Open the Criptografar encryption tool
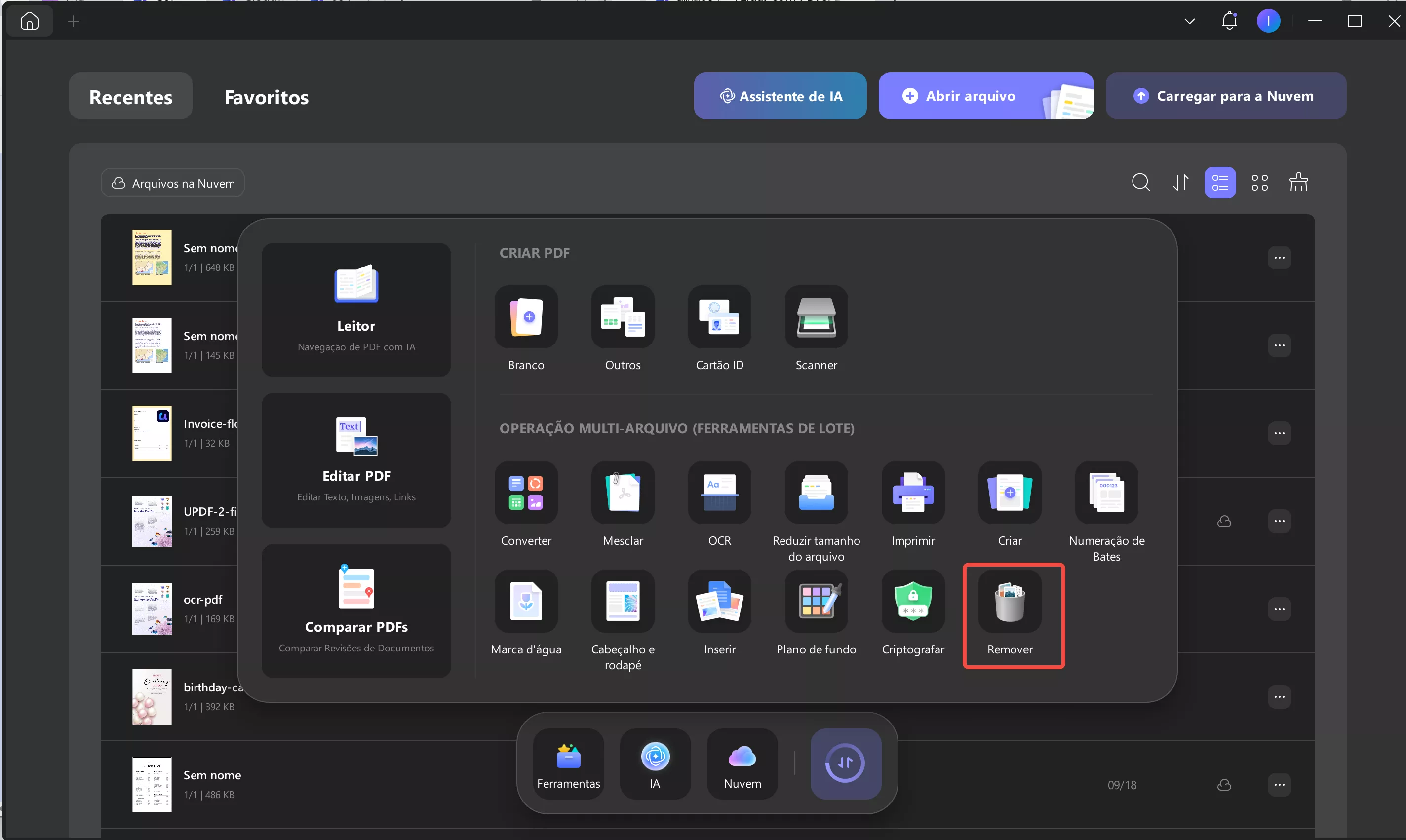This screenshot has height=840, width=1406. pos(912,602)
